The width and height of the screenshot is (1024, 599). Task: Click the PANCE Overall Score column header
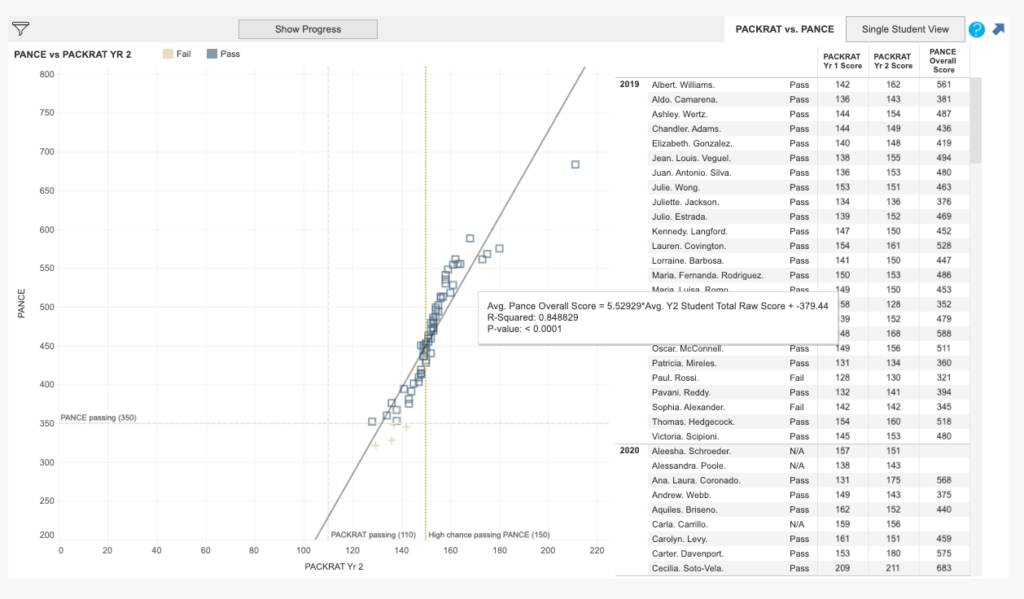[941, 60]
